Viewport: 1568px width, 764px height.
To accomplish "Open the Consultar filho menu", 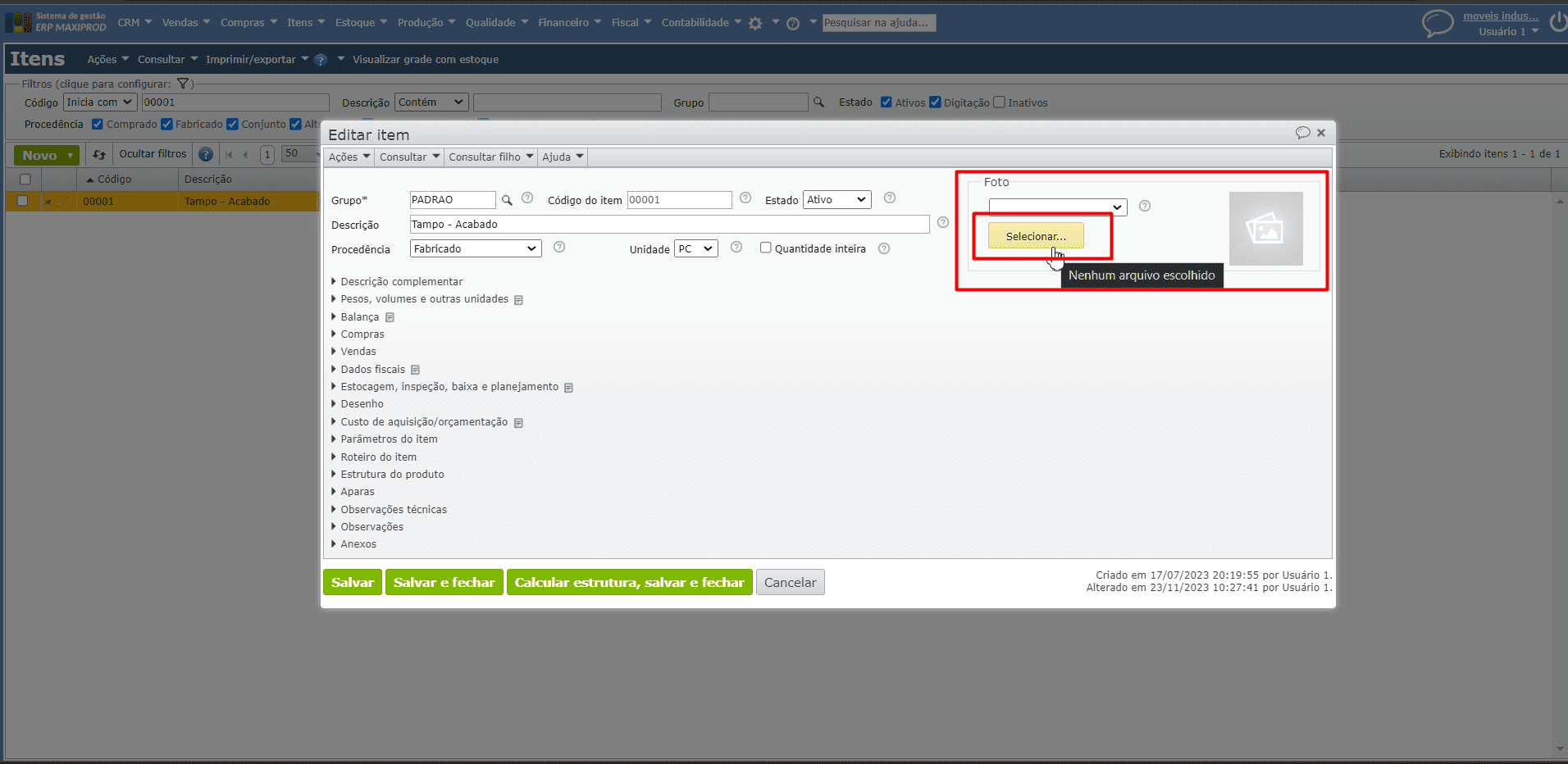I will pos(491,157).
